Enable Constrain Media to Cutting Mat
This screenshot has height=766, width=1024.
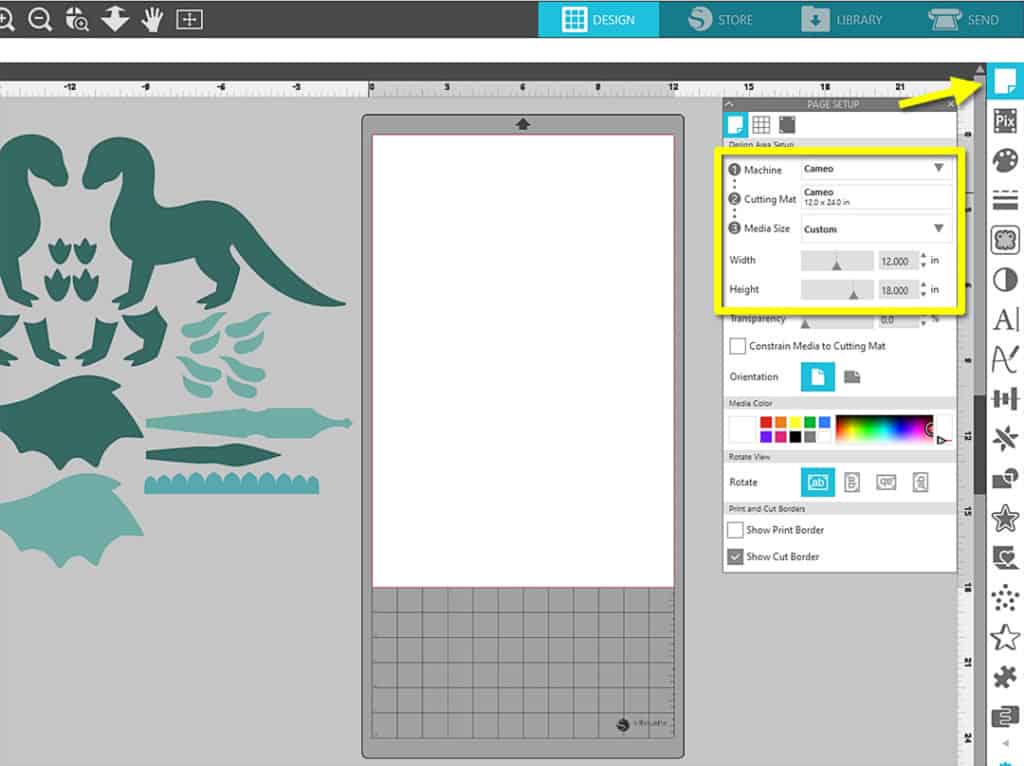(x=738, y=346)
